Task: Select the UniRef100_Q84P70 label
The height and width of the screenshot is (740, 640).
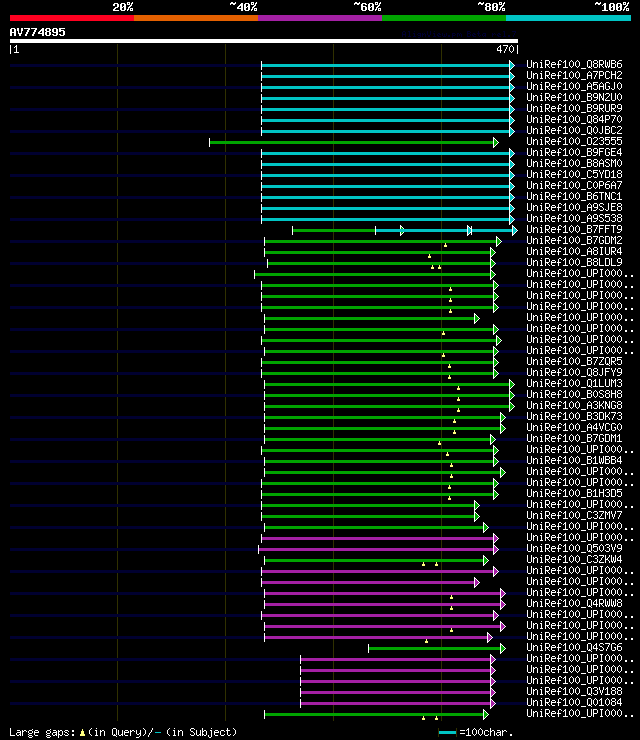Action: coord(574,119)
